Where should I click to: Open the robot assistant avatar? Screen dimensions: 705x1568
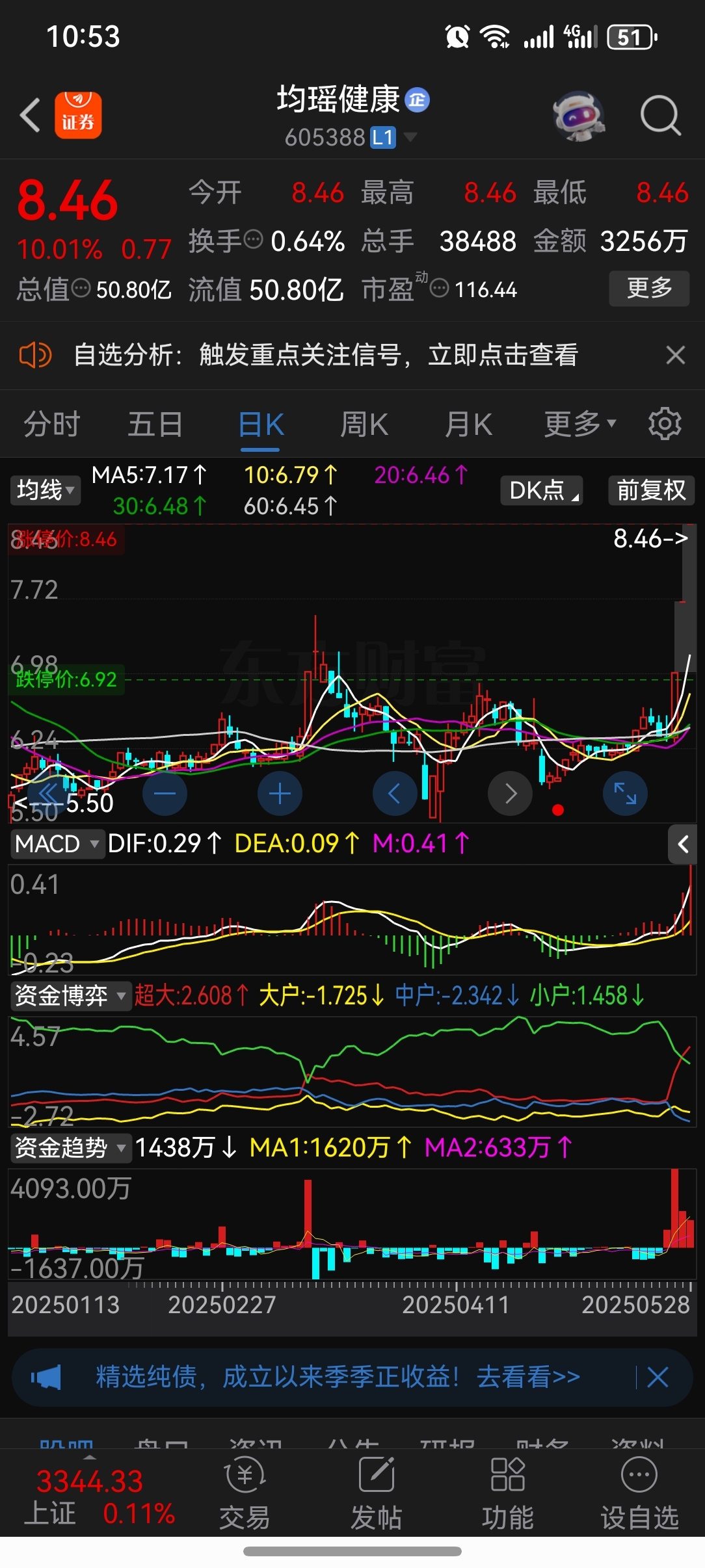(578, 116)
